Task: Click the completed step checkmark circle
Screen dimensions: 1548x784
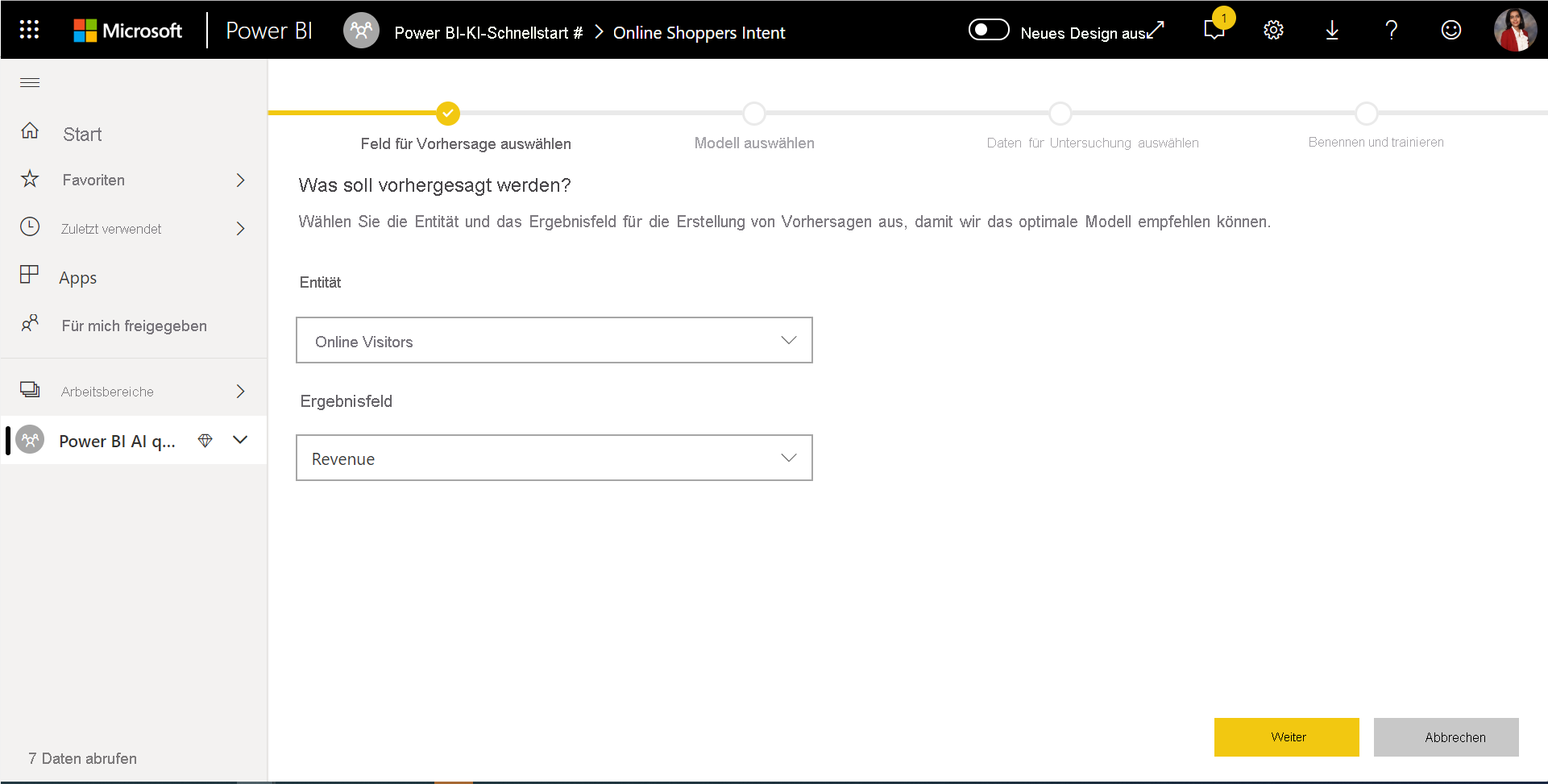Action: (x=448, y=114)
